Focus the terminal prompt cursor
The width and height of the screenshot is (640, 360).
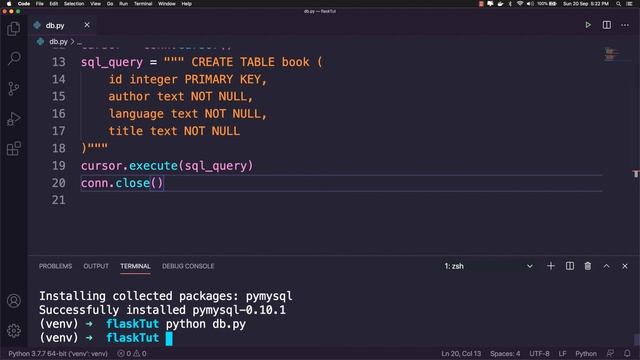coord(169,338)
